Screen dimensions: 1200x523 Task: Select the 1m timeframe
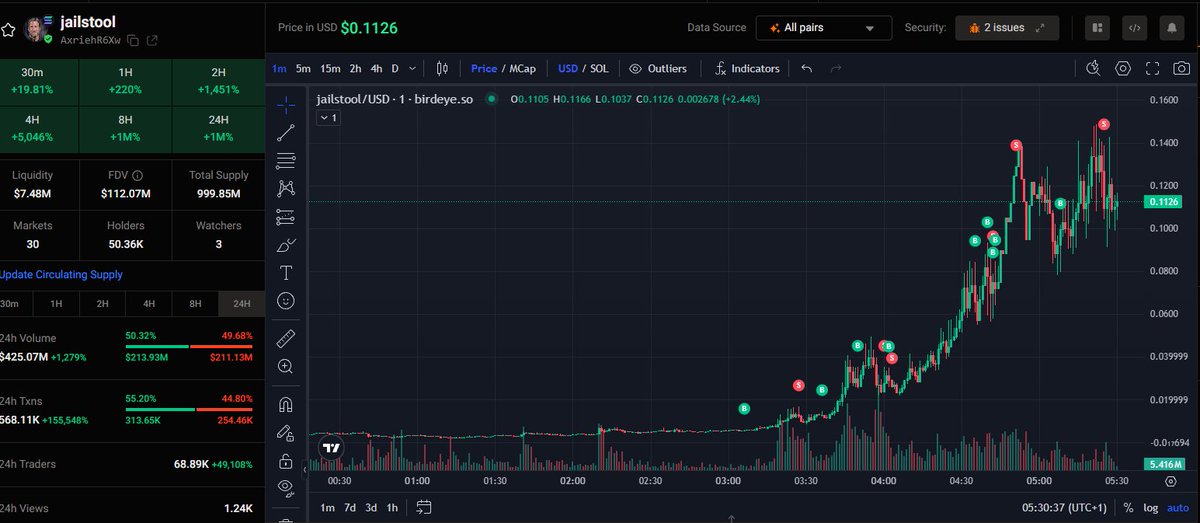tap(279, 69)
